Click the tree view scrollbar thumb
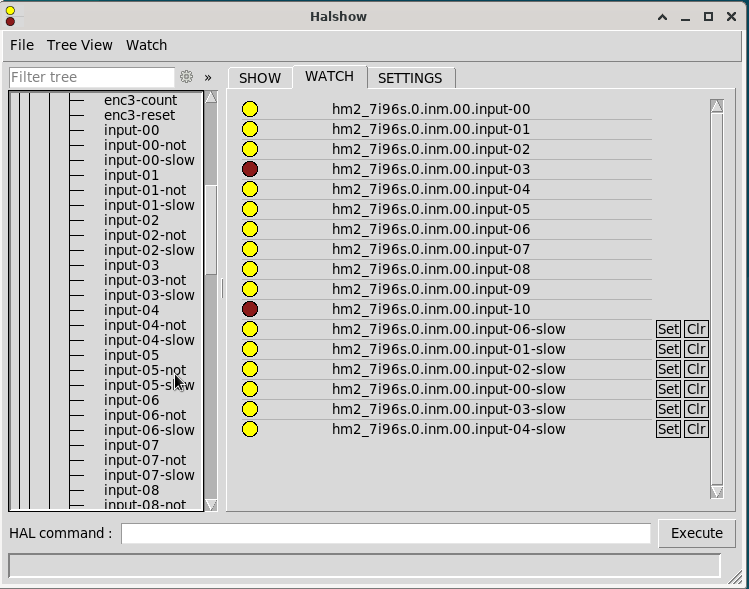The image size is (749, 589). (211, 229)
